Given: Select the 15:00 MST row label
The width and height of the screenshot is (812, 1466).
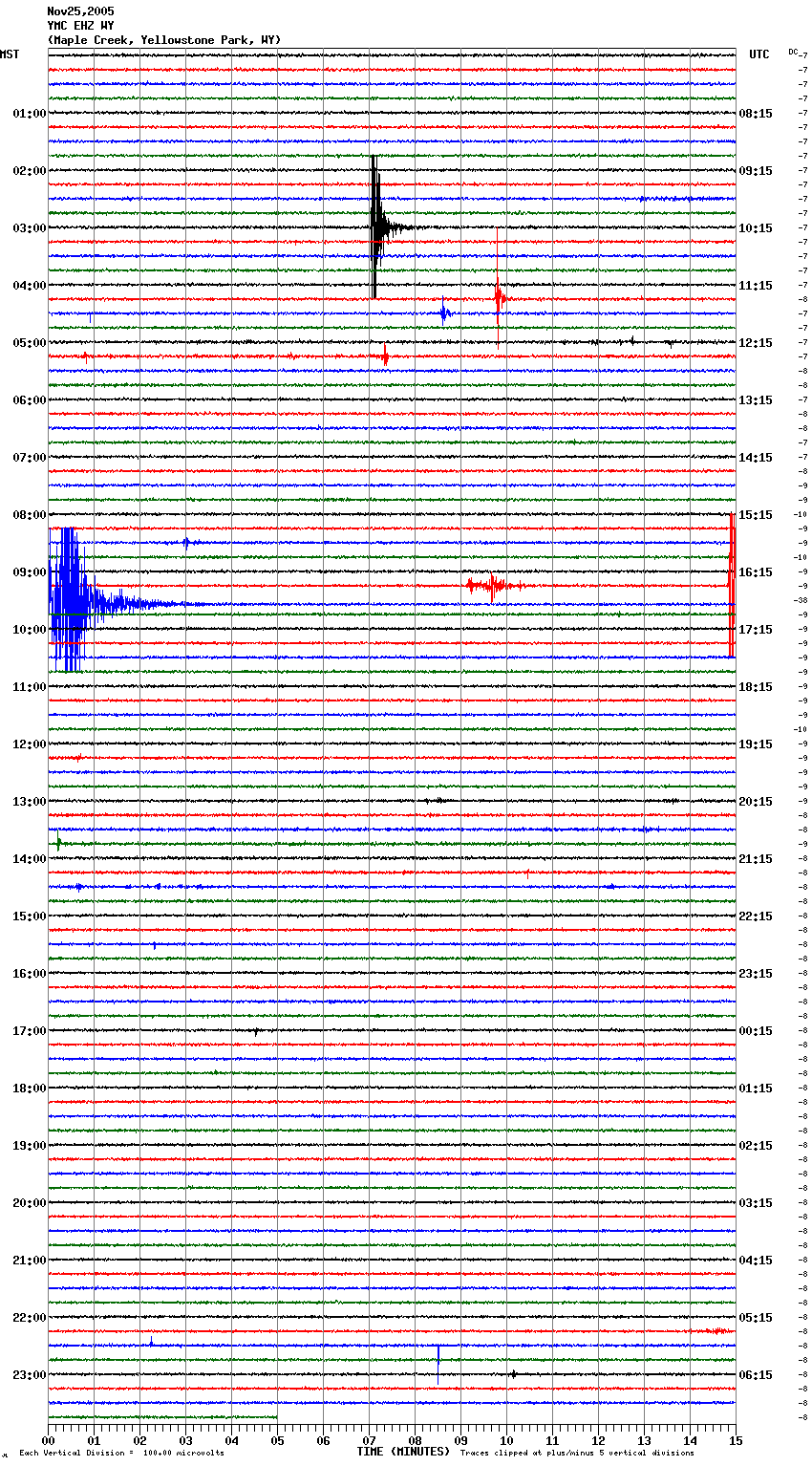Looking at the screenshot, I should tap(30, 916).
